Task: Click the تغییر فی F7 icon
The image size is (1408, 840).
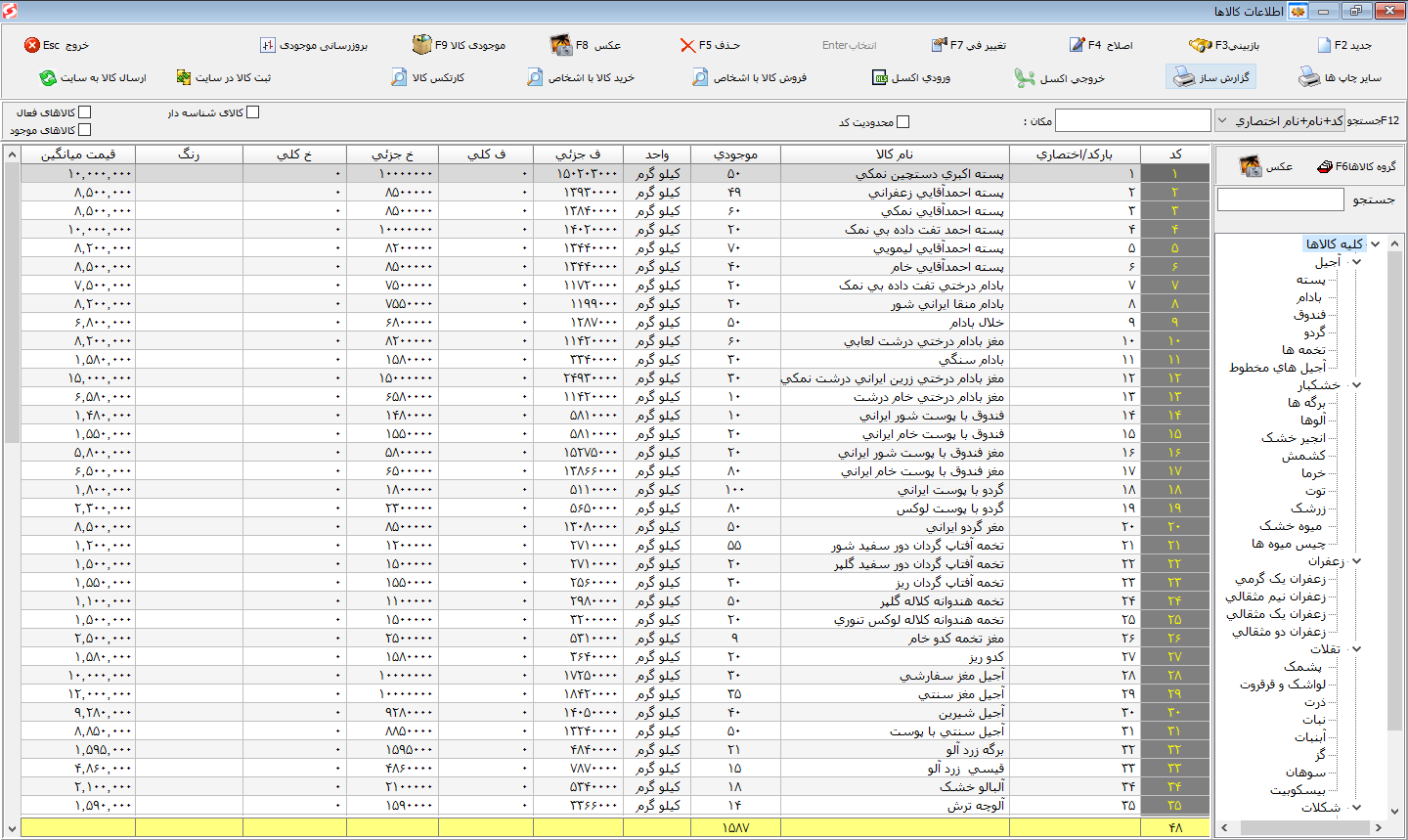Action: click(x=940, y=45)
